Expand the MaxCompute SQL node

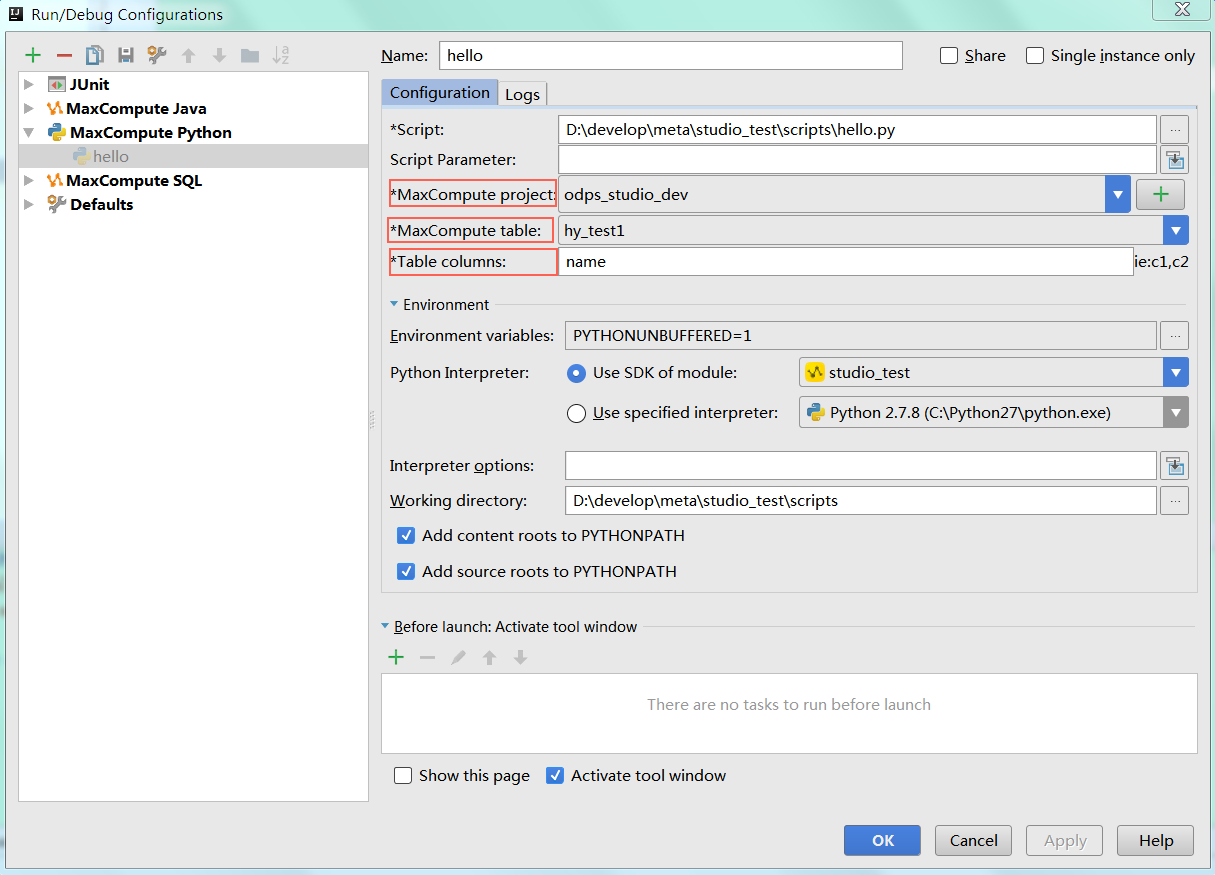click(30, 181)
